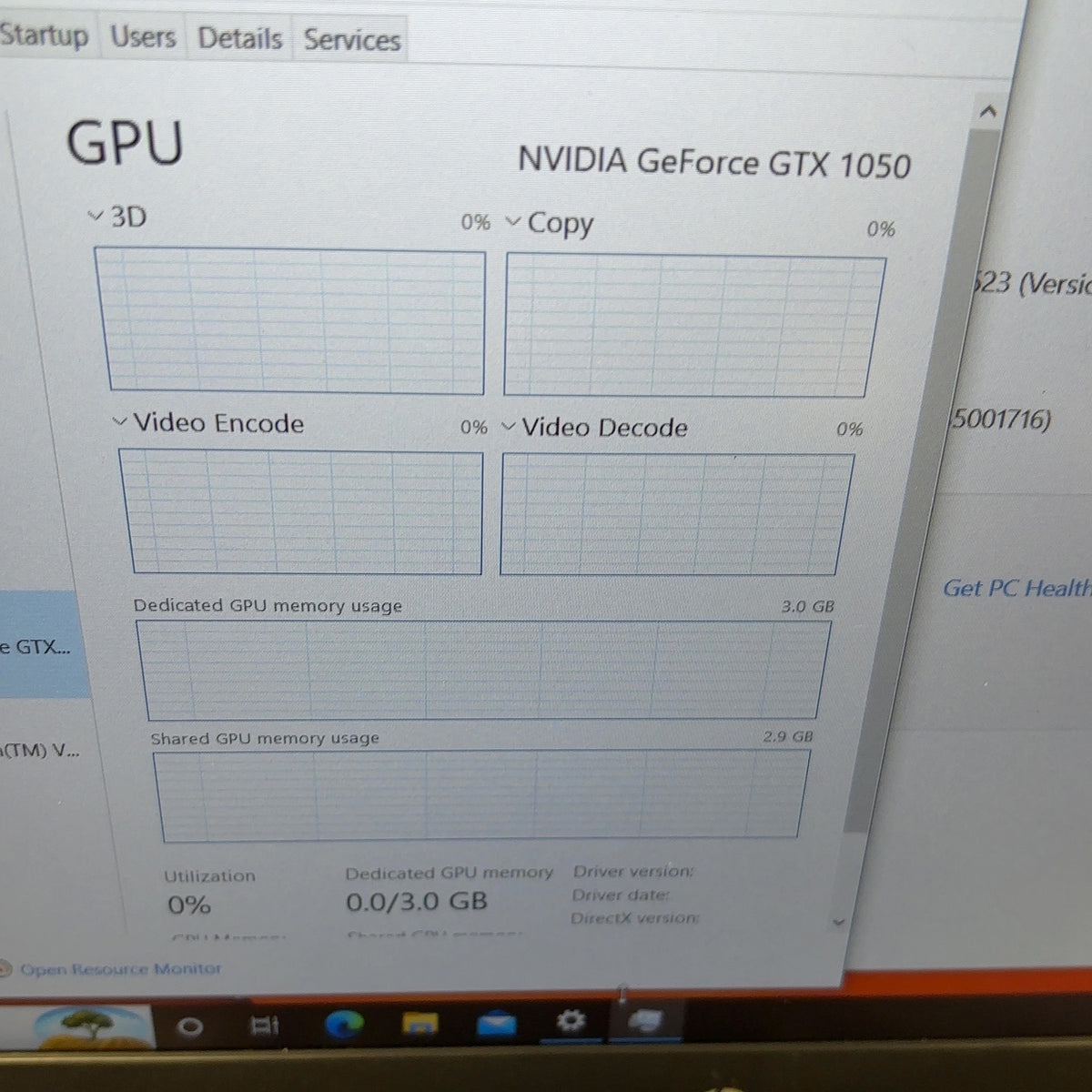The width and height of the screenshot is (1092, 1092).
Task: Open Task View from the taskbar
Action: (x=265, y=1026)
